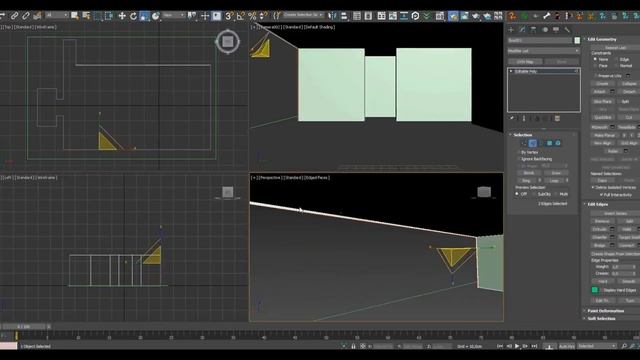640x360 pixels.
Task: Select the Edge constraint radio button
Action: tap(616, 59)
